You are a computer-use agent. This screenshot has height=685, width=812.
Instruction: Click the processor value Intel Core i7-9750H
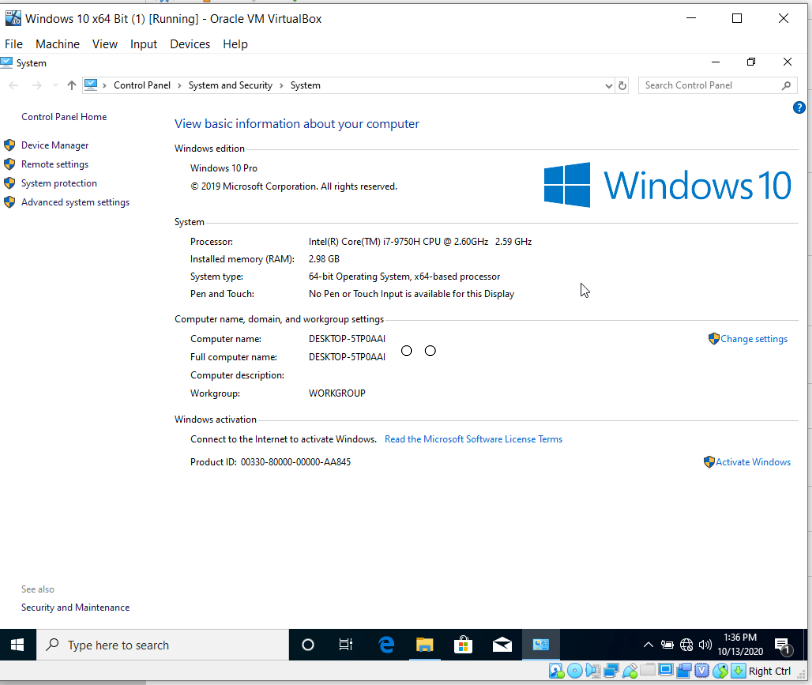pos(420,242)
